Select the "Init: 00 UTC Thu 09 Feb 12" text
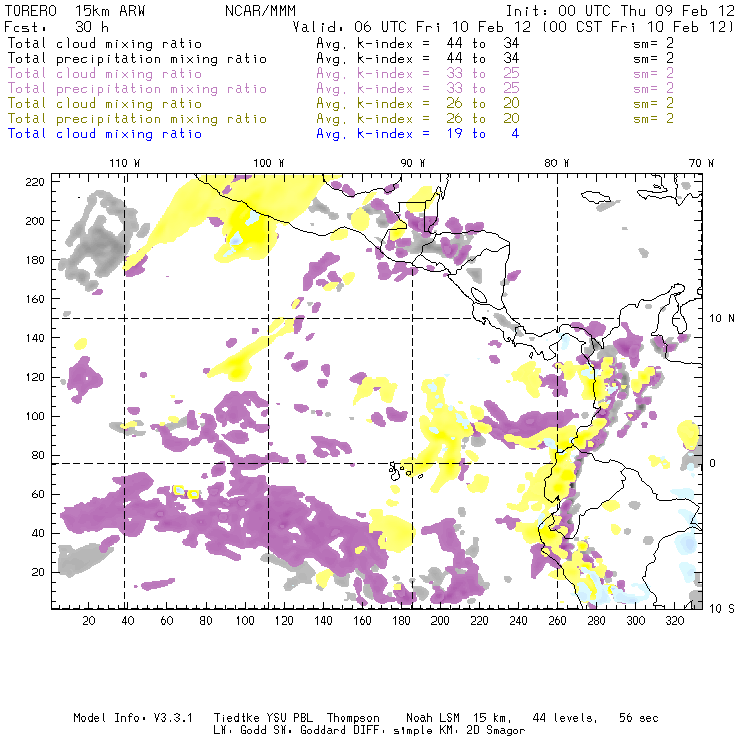Screen dimensions: 740x740 pos(620,11)
